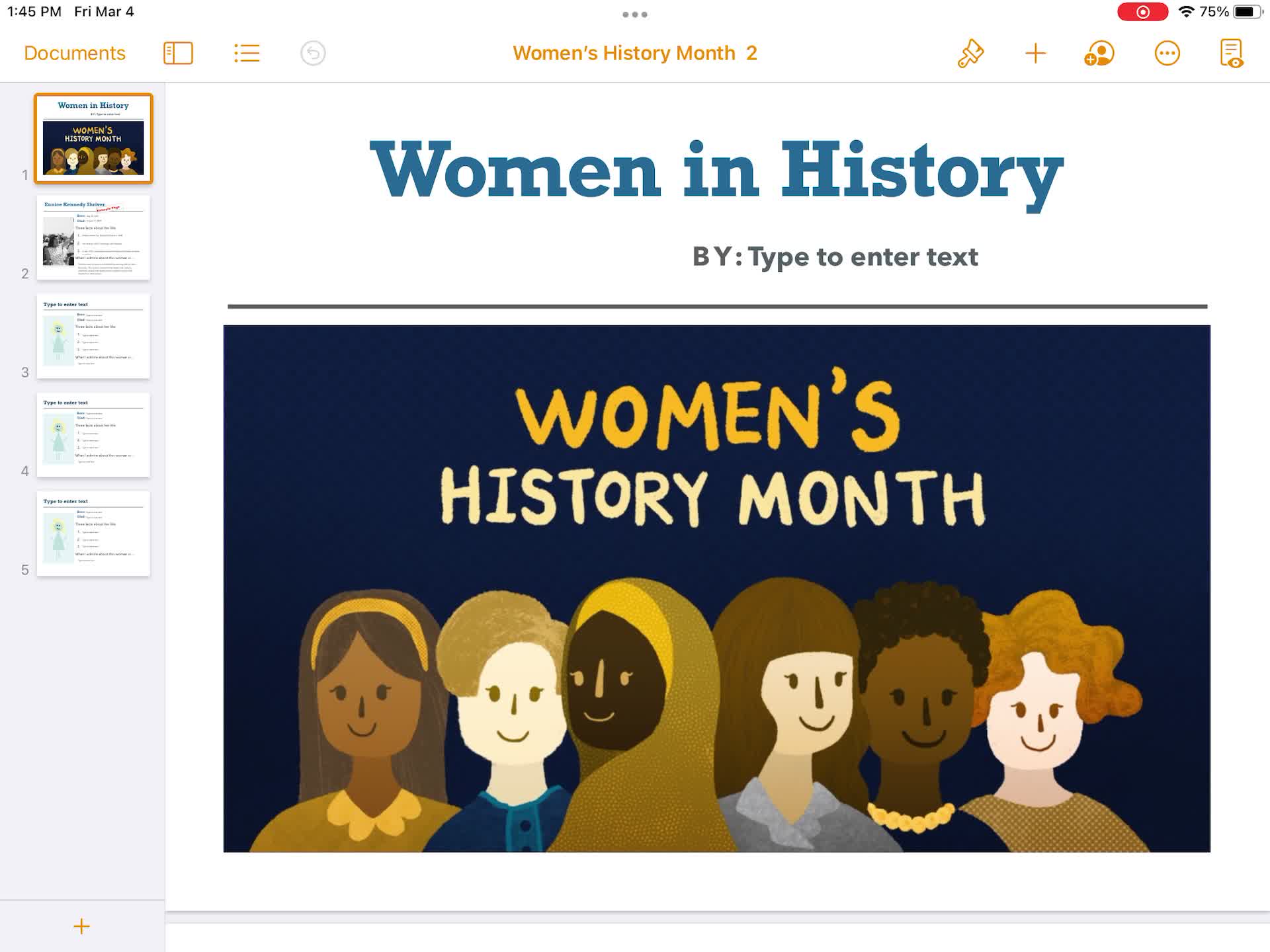This screenshot has width=1270, height=952.
Task: Open the Format paintbrush panel
Action: 970,53
